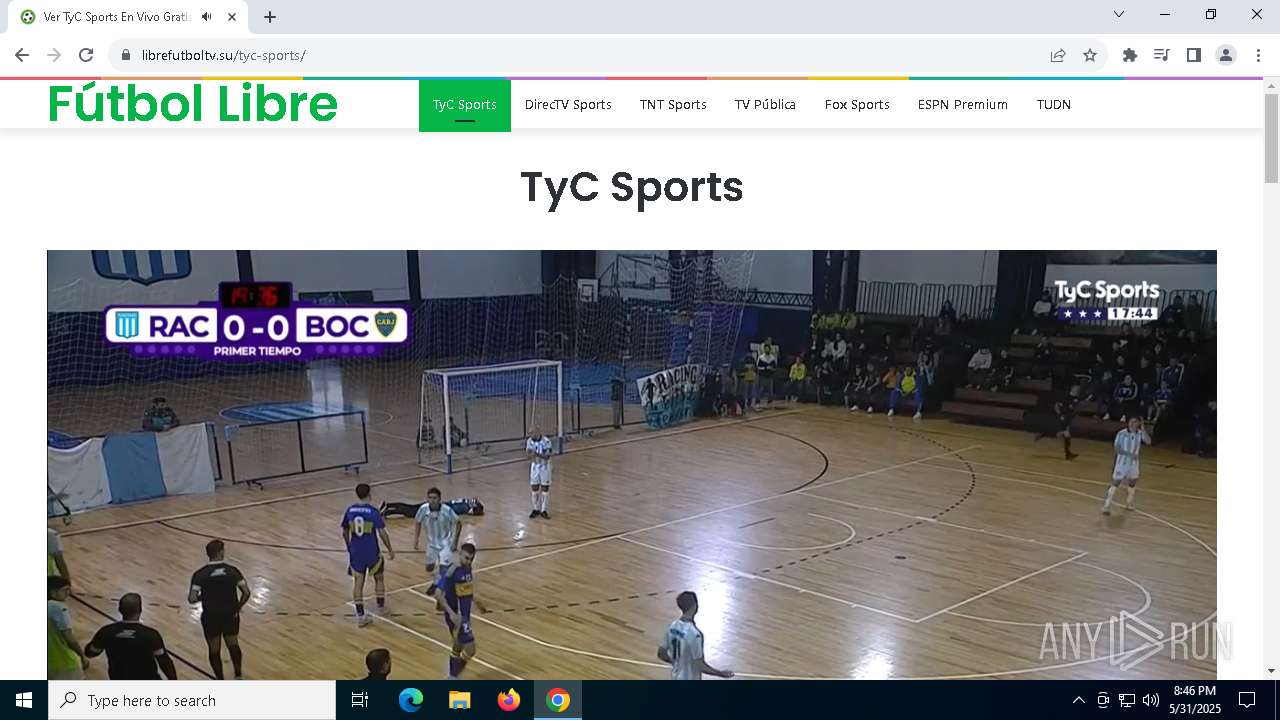1280x720 pixels.
Task: Toggle the browser side panel
Action: pos(1194,55)
